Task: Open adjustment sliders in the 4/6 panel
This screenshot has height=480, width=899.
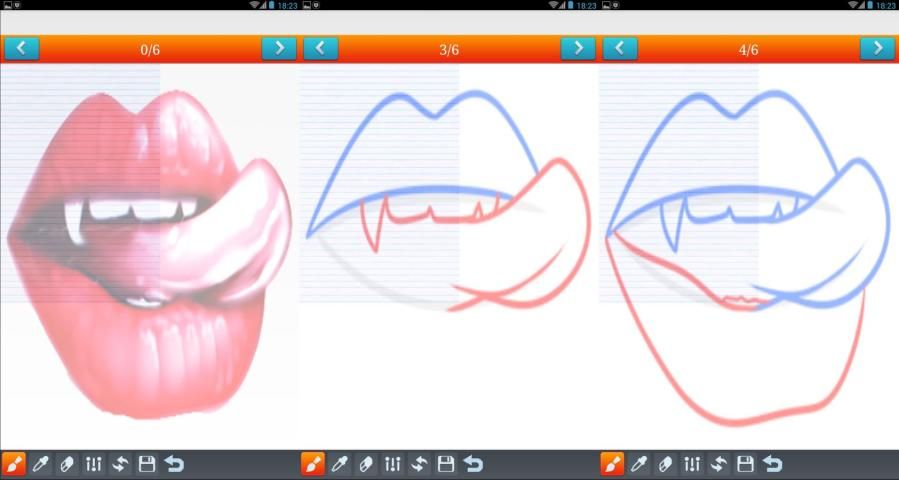Action: pyautogui.click(x=692, y=464)
